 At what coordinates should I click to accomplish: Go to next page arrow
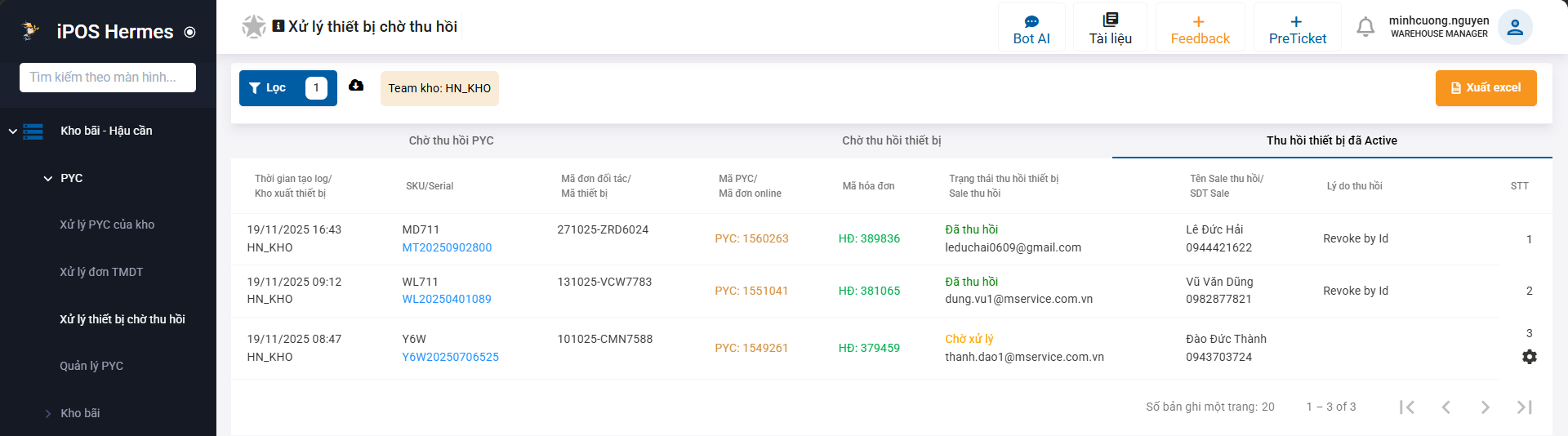tap(1485, 407)
